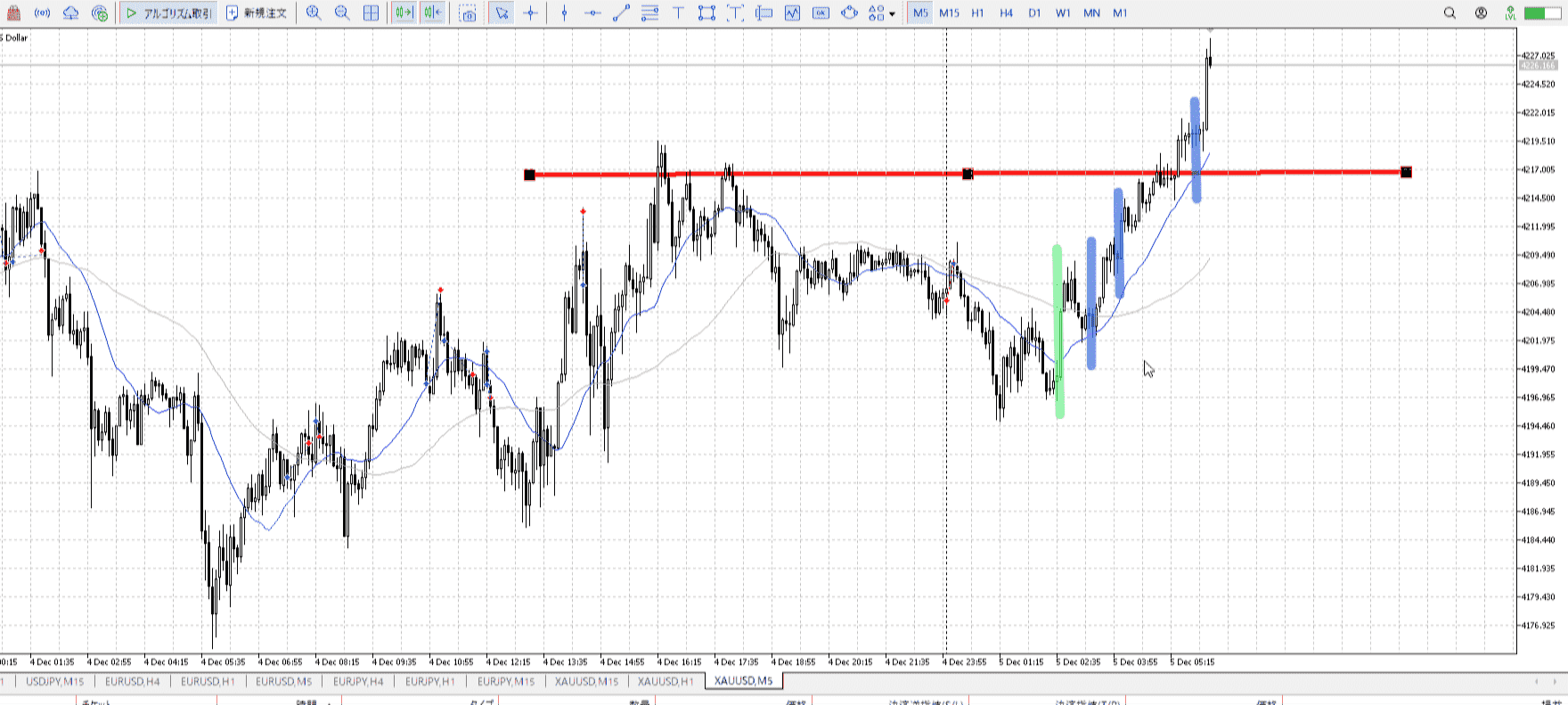Switch timeframe to H4
Screen dimensions: 1568x705
1006,13
